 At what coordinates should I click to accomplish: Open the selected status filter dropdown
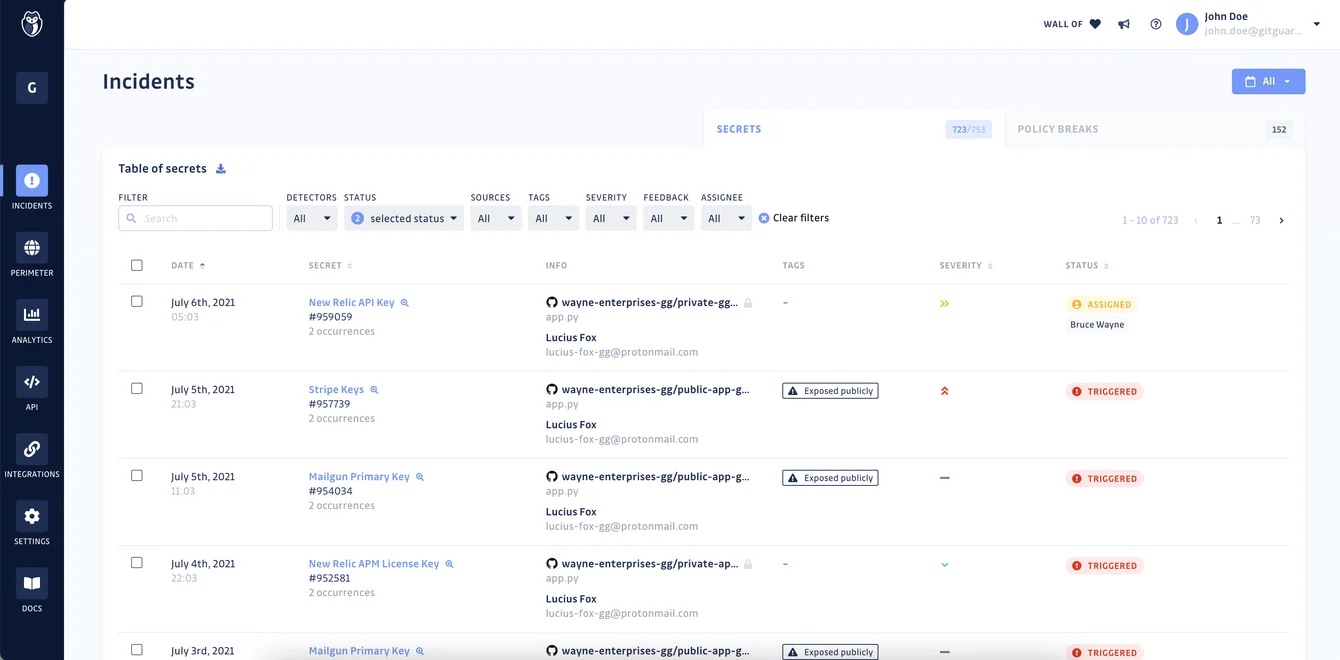404,218
